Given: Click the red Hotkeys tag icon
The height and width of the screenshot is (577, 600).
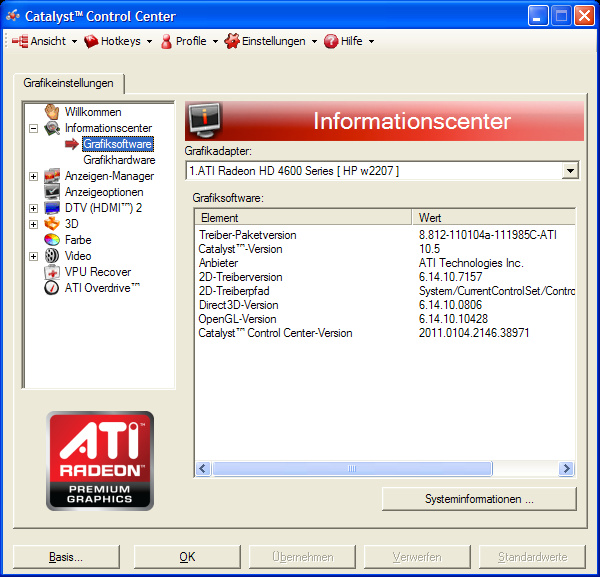Looking at the screenshot, I should tap(91, 41).
